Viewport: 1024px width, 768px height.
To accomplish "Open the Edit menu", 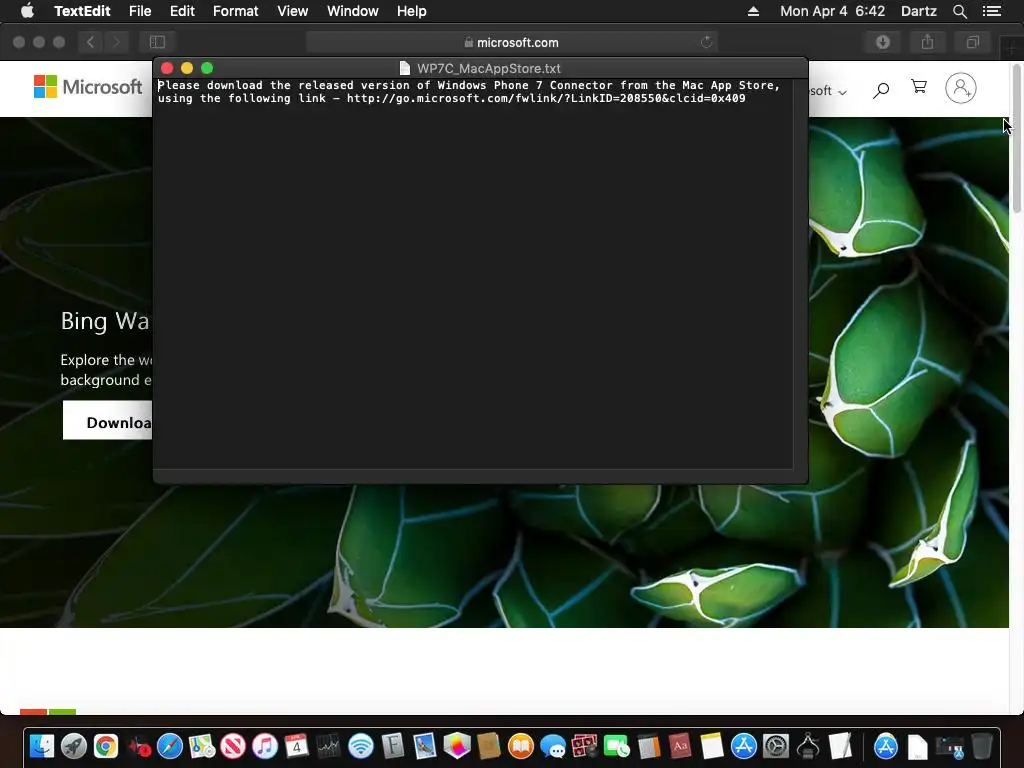I will pyautogui.click(x=182, y=11).
